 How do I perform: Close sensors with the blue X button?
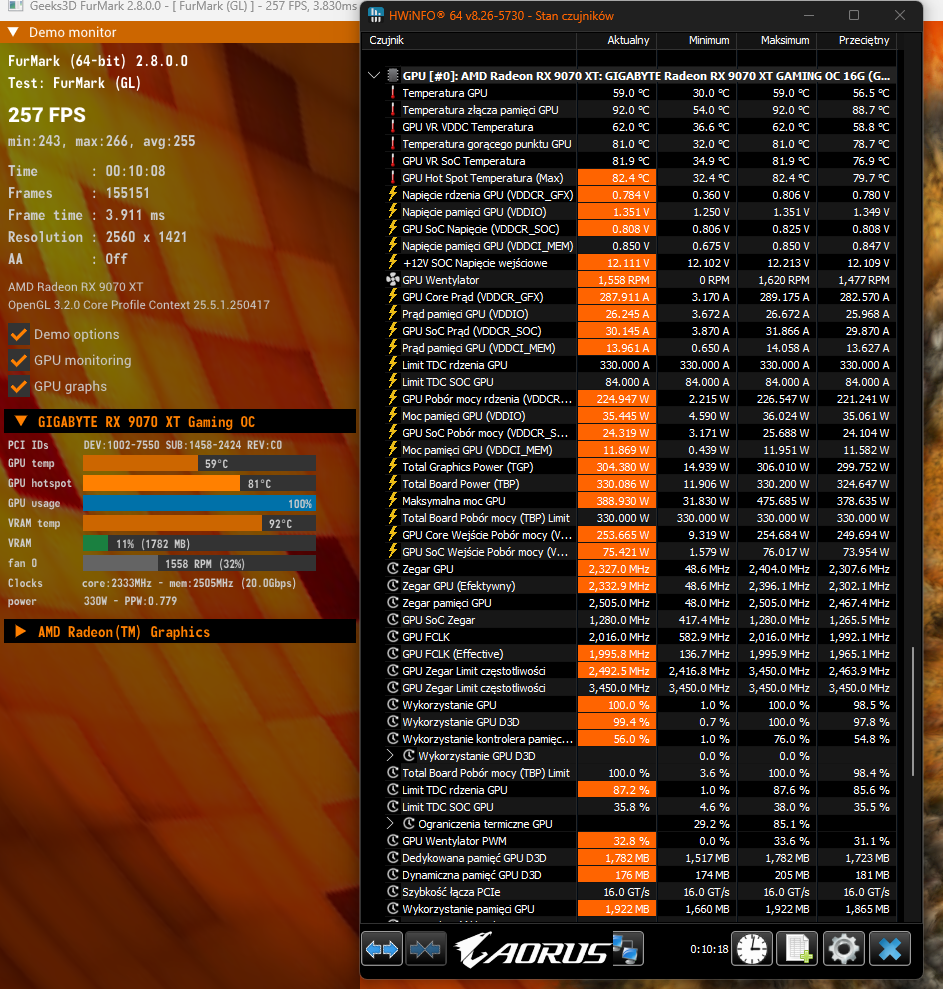889,949
